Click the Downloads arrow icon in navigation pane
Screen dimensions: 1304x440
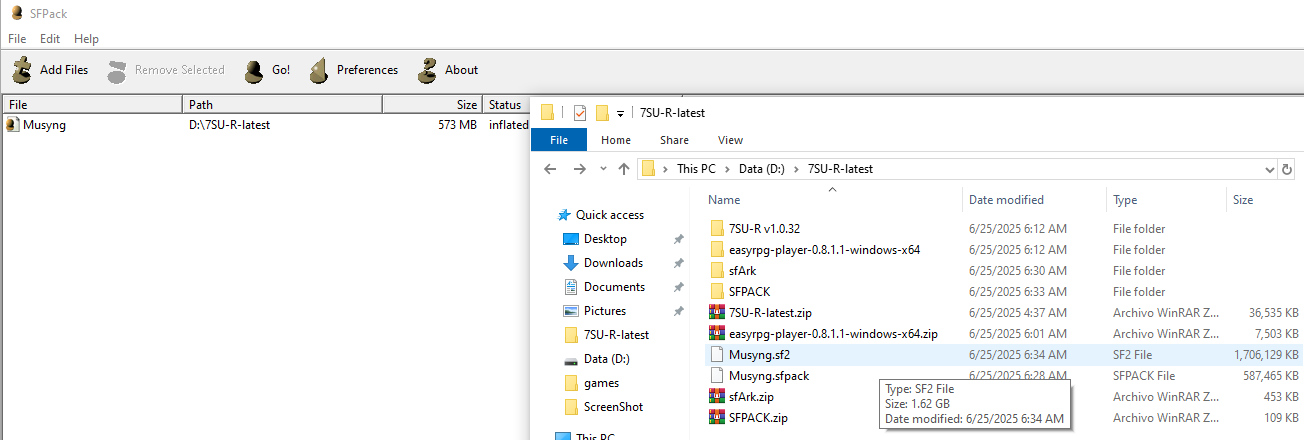point(571,263)
